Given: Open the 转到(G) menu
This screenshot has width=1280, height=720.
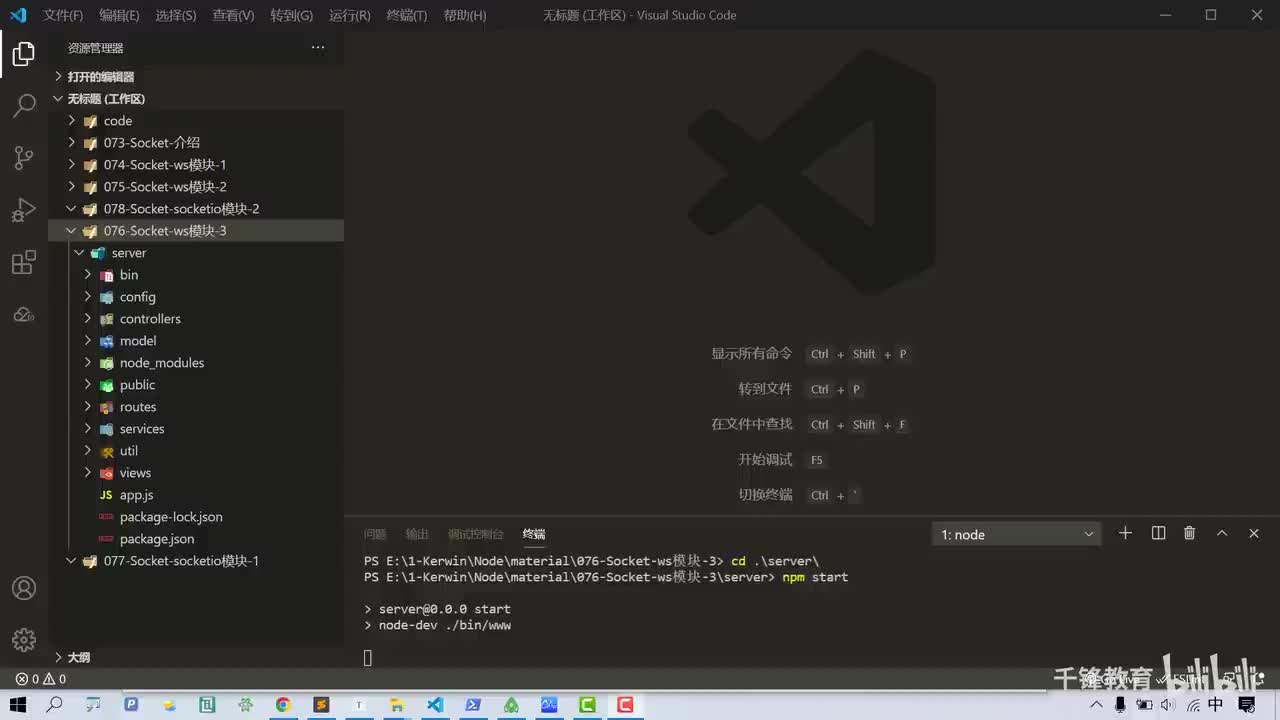Looking at the screenshot, I should click(291, 15).
